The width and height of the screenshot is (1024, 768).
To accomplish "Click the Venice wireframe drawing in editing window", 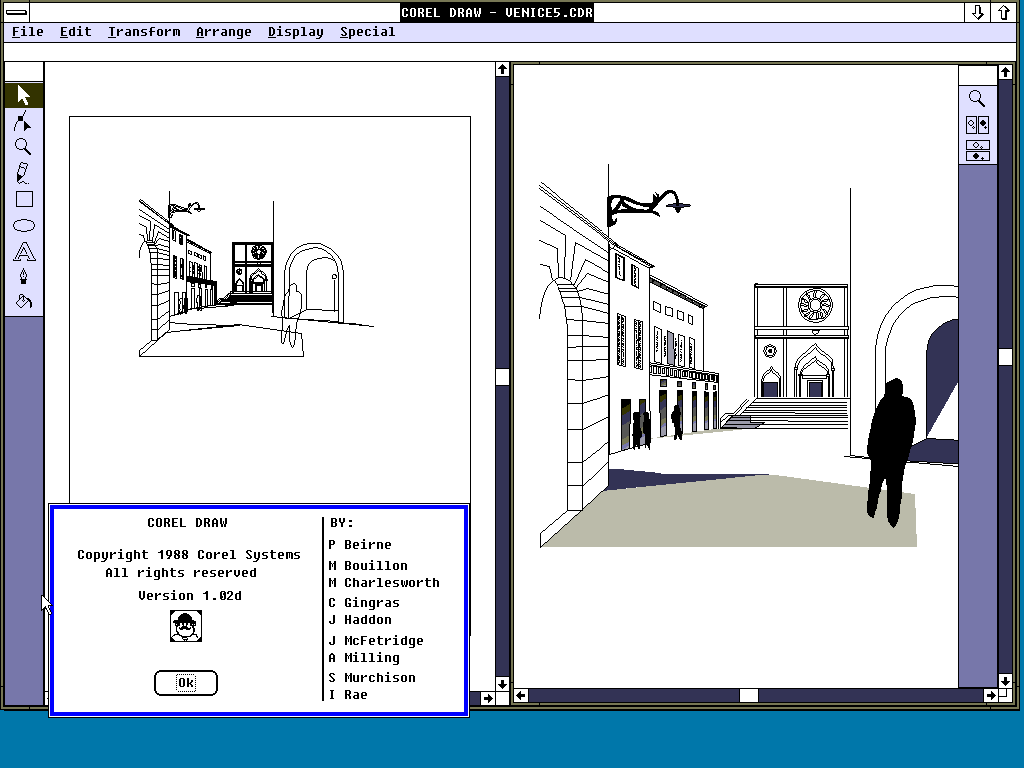I will click(256, 274).
